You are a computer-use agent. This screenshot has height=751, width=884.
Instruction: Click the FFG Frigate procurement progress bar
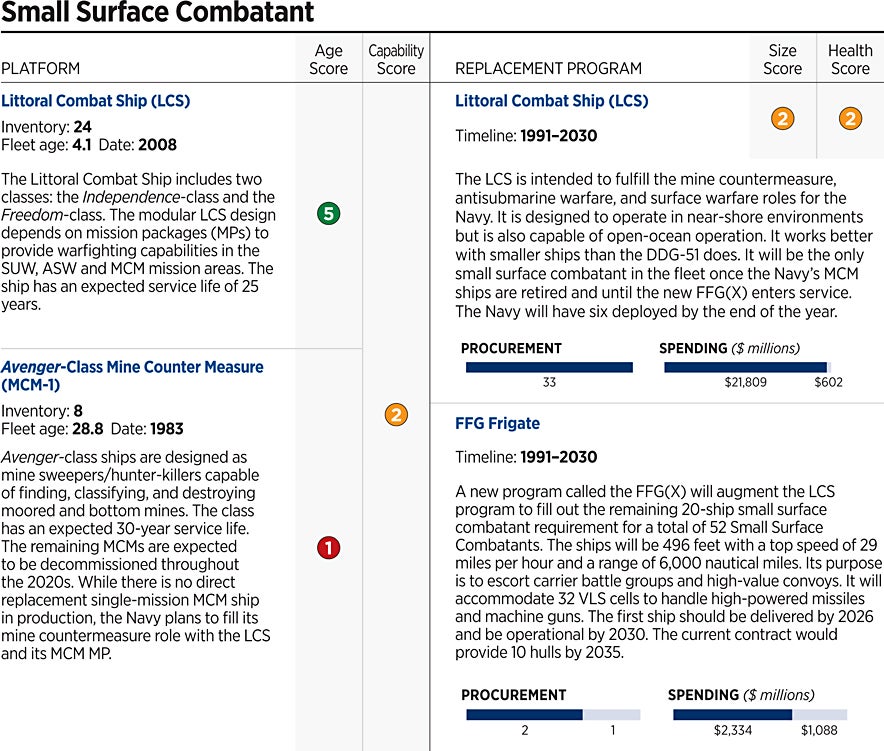[552, 715]
